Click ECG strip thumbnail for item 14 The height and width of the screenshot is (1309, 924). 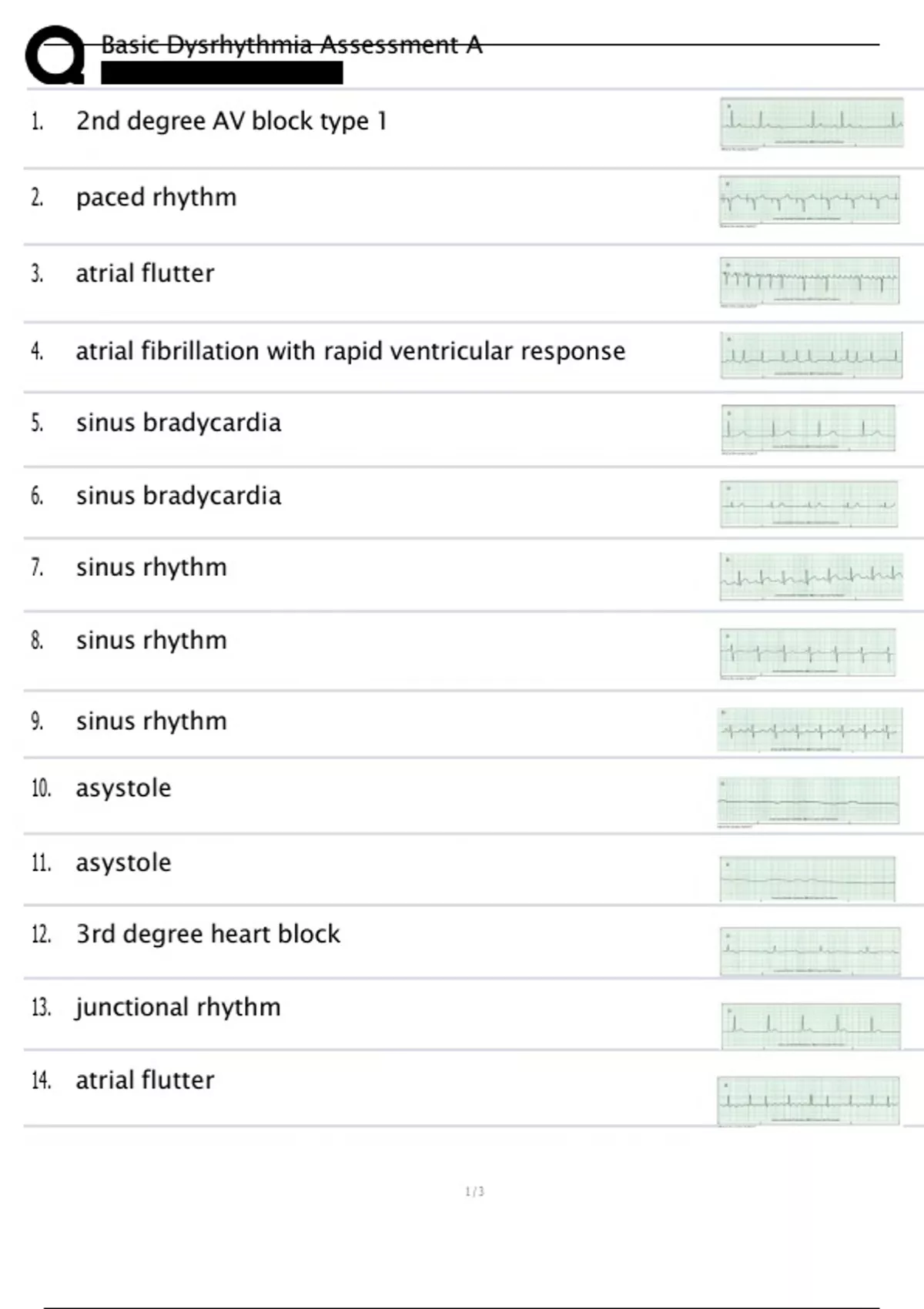808,1101
